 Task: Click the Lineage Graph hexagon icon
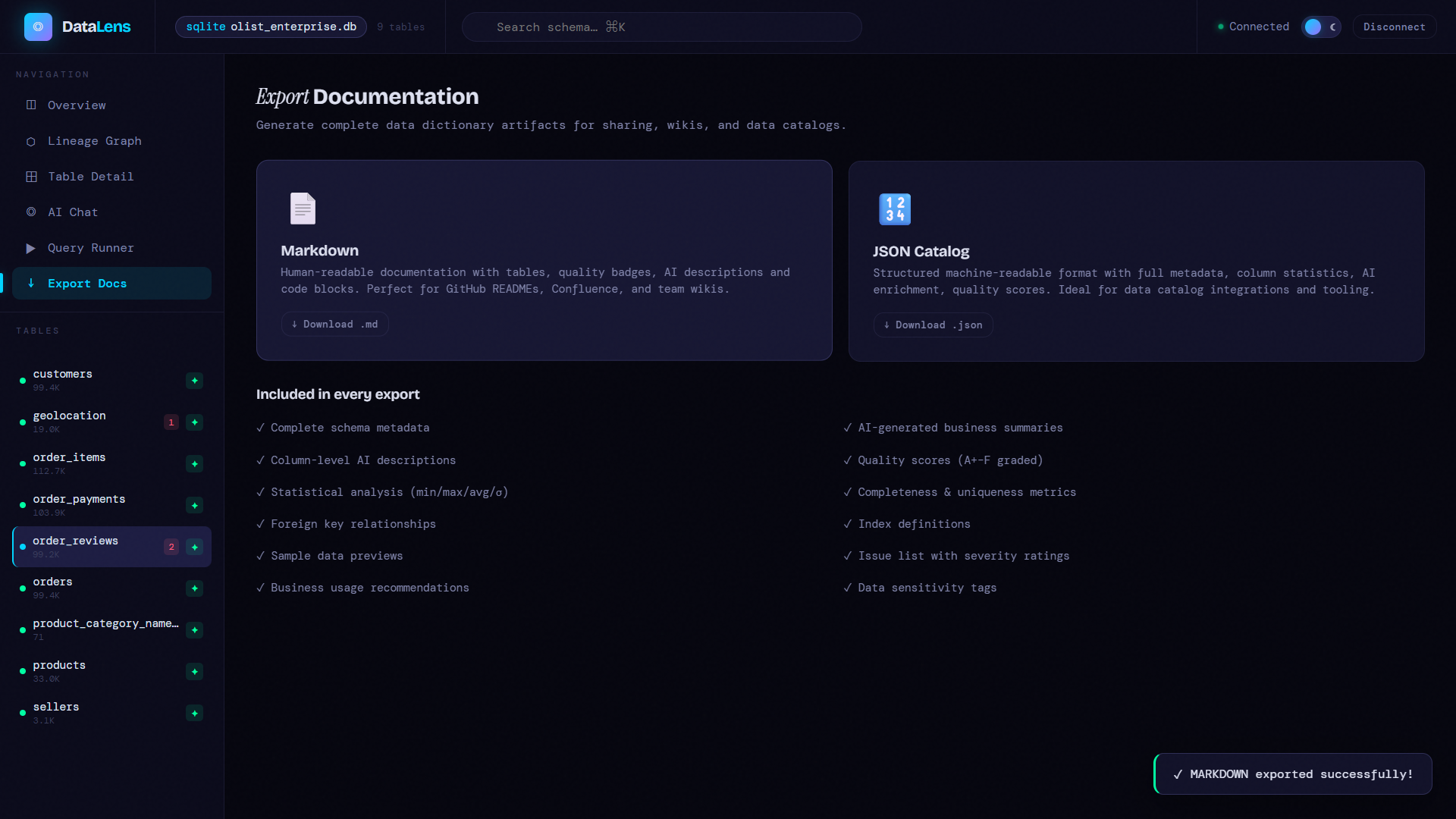pos(31,141)
